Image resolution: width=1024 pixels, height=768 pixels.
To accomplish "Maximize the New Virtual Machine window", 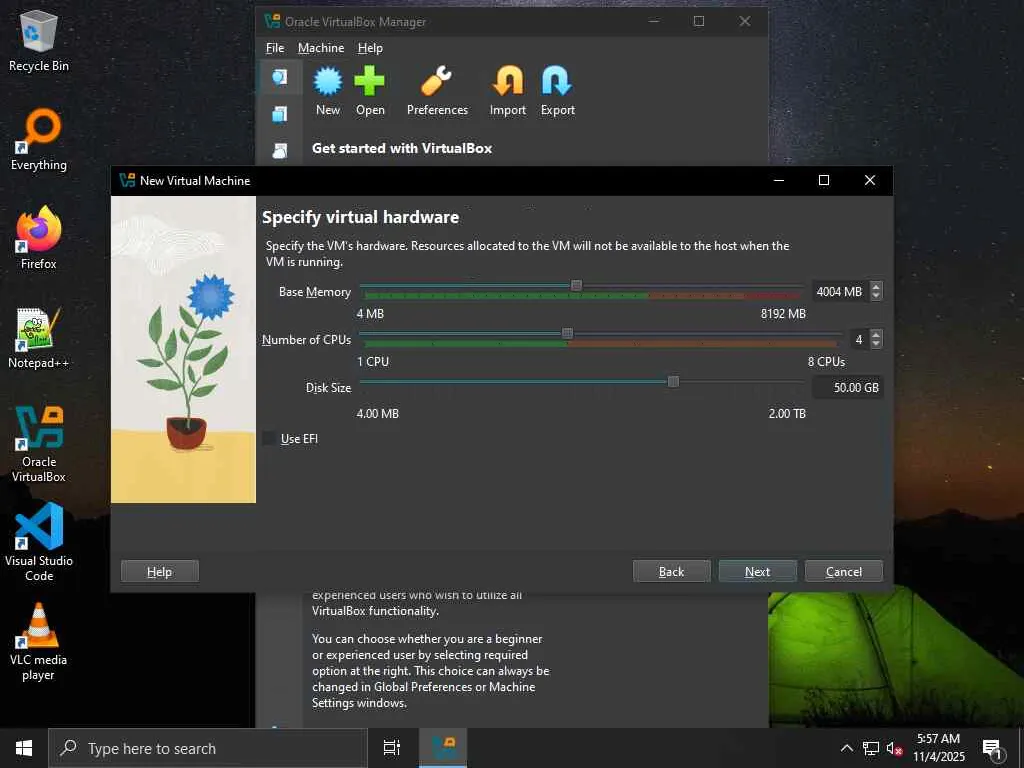I will [824, 180].
